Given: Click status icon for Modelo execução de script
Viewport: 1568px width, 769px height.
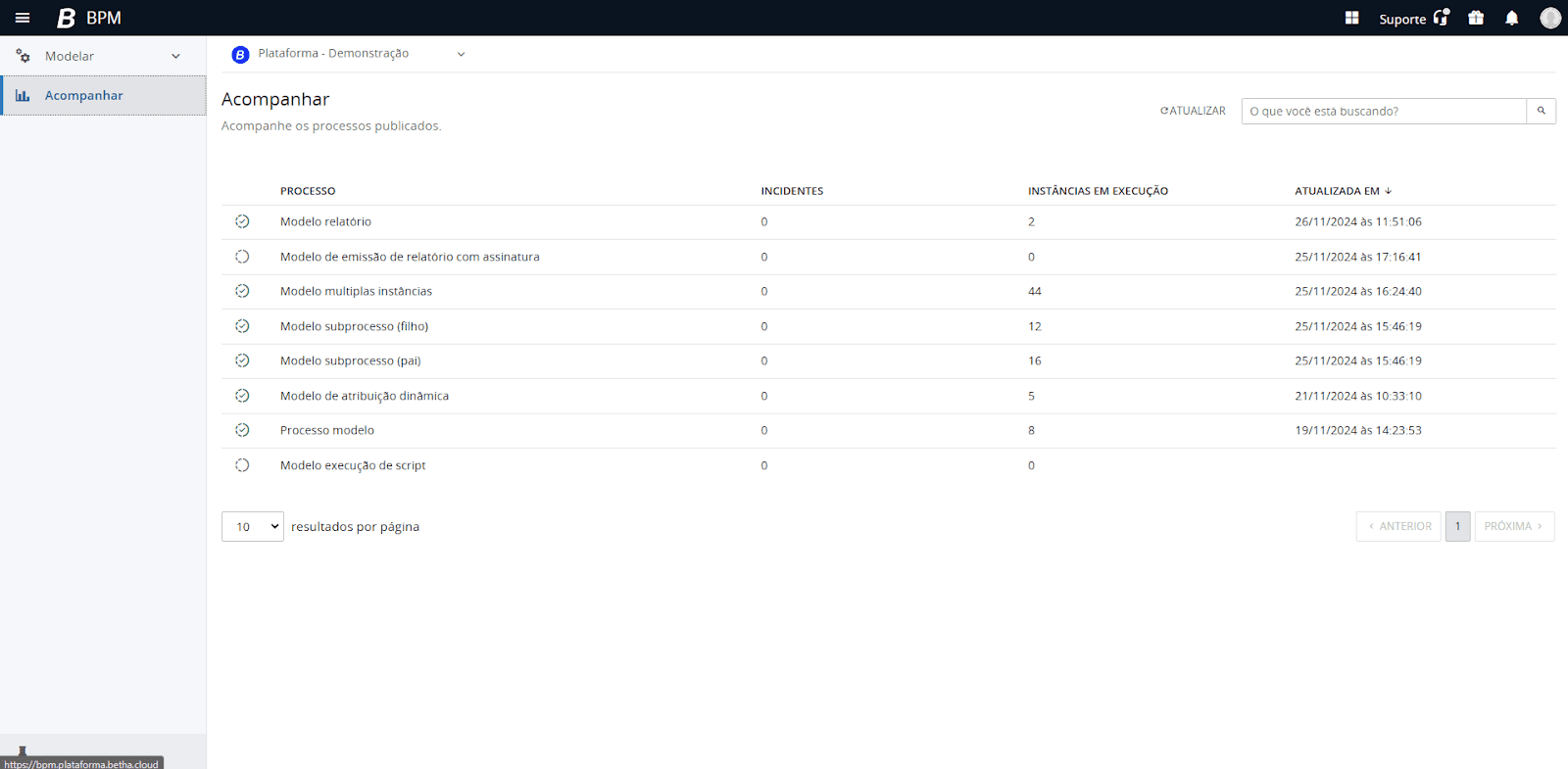Looking at the screenshot, I should click(242, 465).
